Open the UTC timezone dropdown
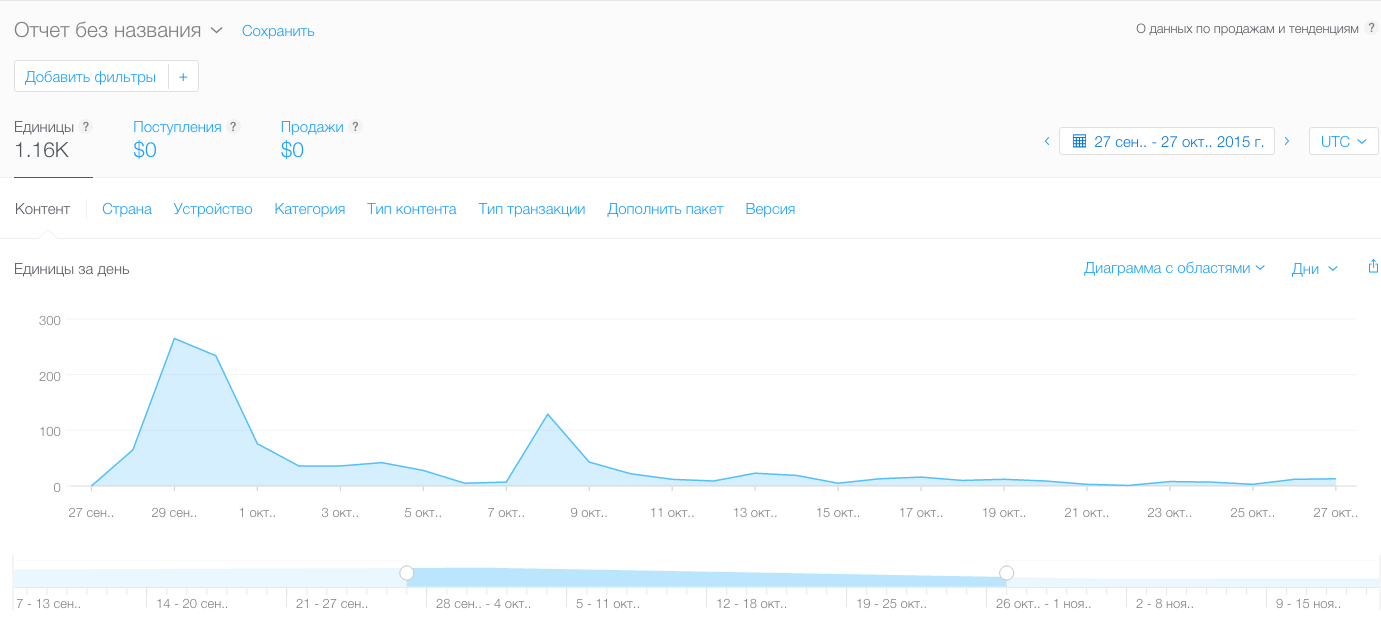1381x636 pixels. (1343, 141)
